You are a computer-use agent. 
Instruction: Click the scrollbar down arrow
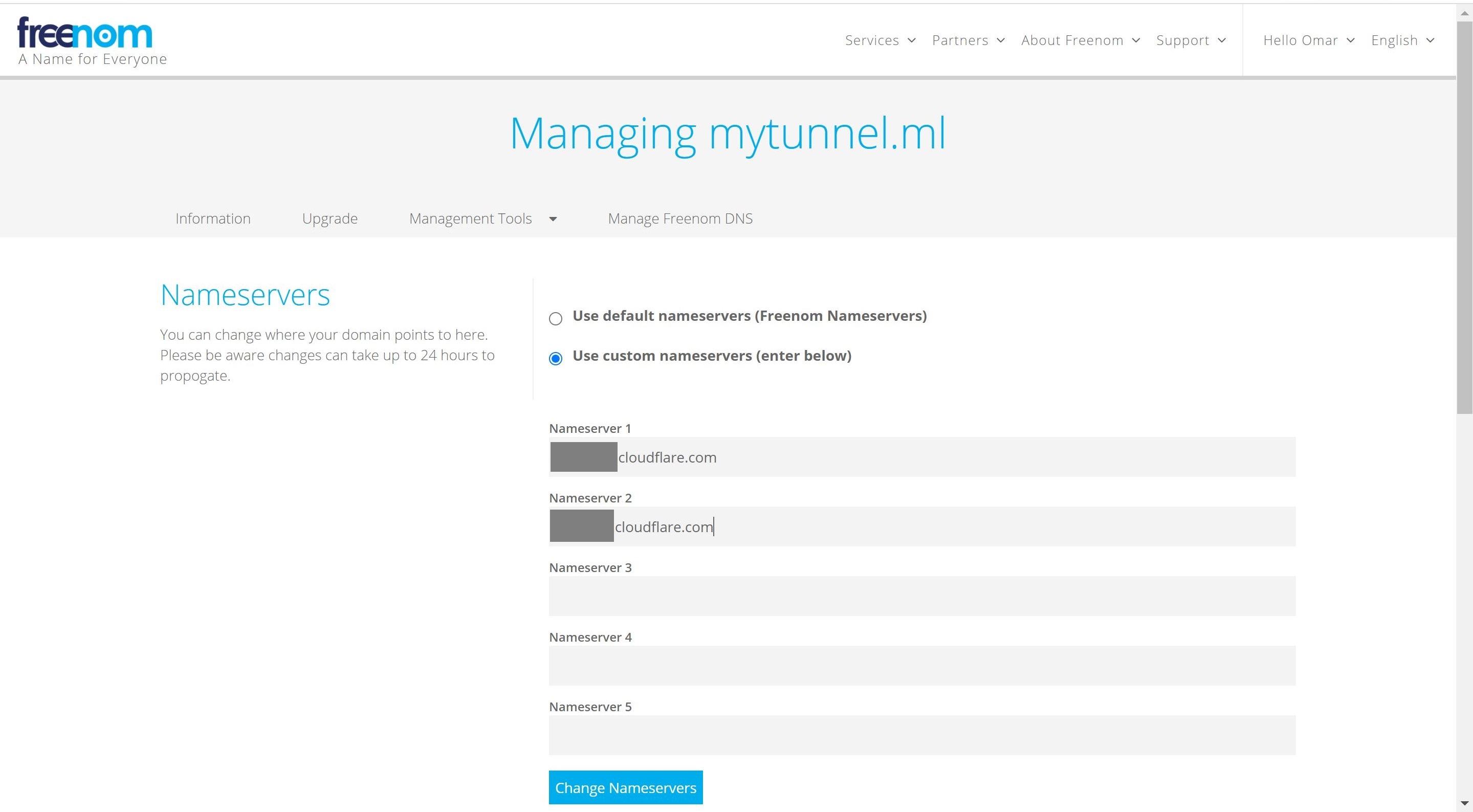point(1464,804)
